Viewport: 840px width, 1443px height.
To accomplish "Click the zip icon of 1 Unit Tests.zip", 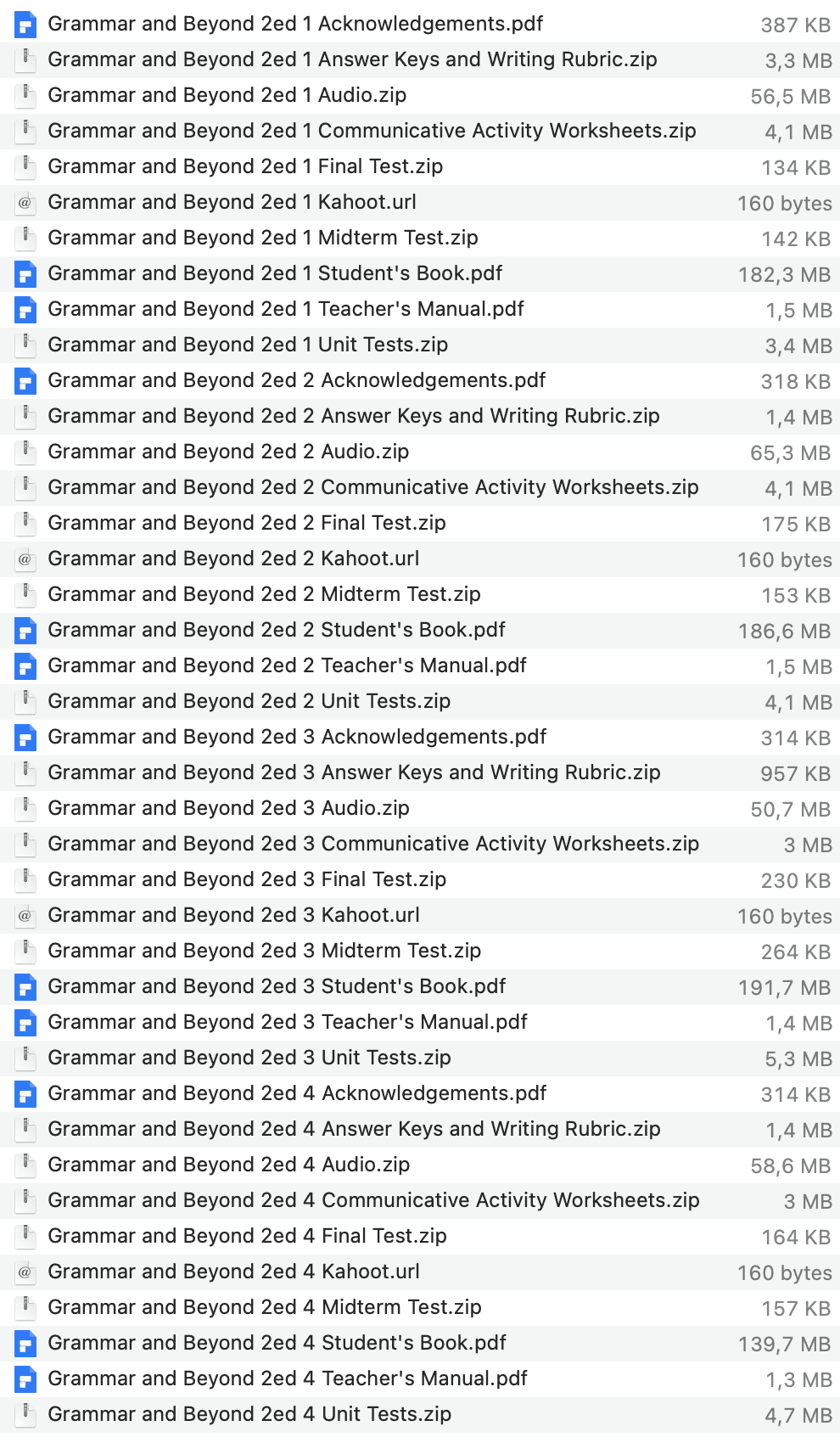I will click(25, 345).
